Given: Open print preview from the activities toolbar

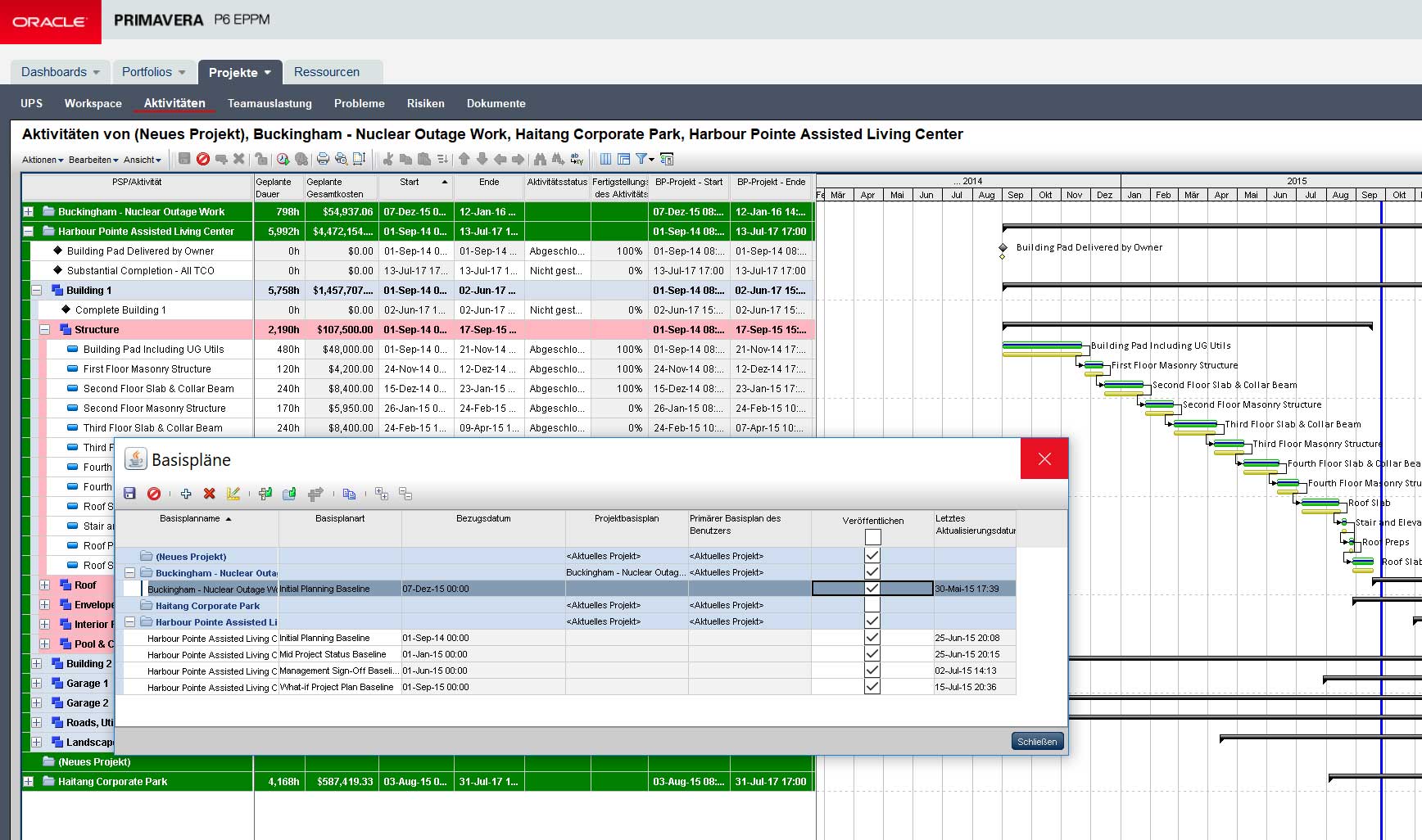Looking at the screenshot, I should click(341, 159).
